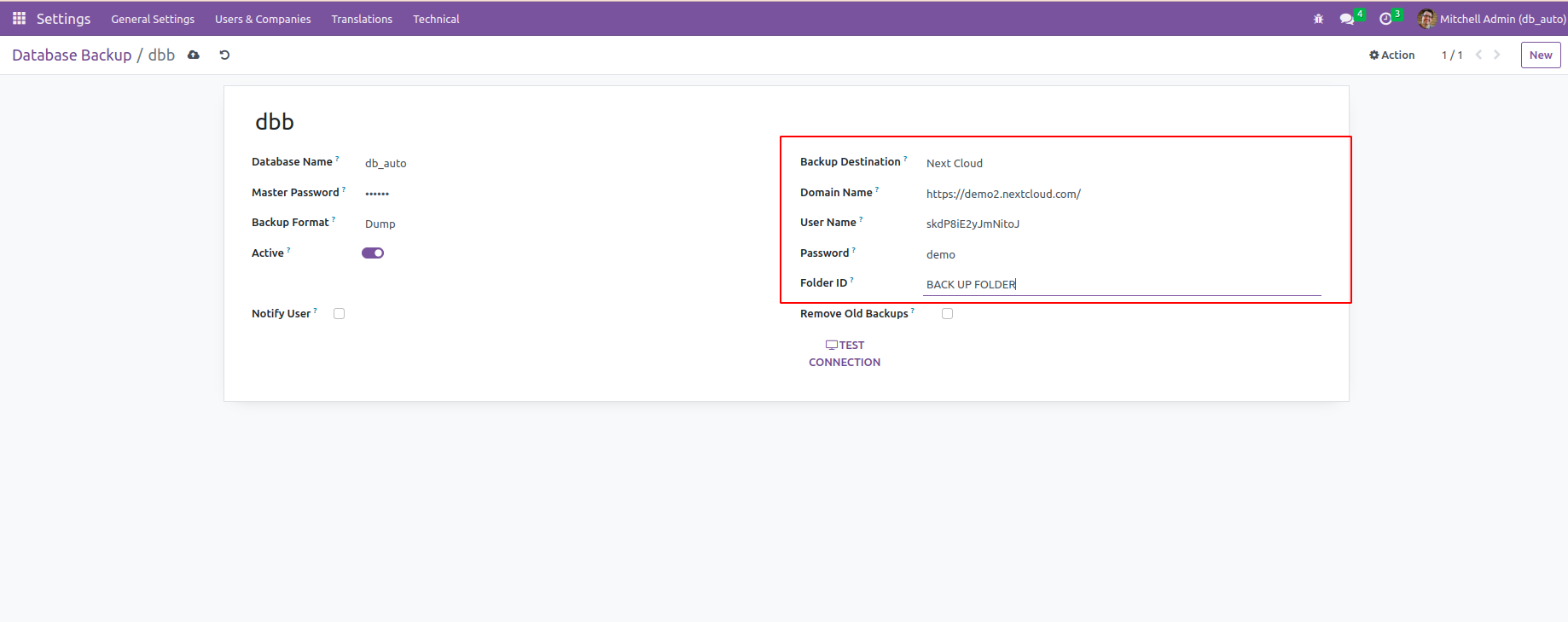Open the activities clock icon
Image resolution: width=1568 pixels, height=622 pixels.
(x=1385, y=19)
